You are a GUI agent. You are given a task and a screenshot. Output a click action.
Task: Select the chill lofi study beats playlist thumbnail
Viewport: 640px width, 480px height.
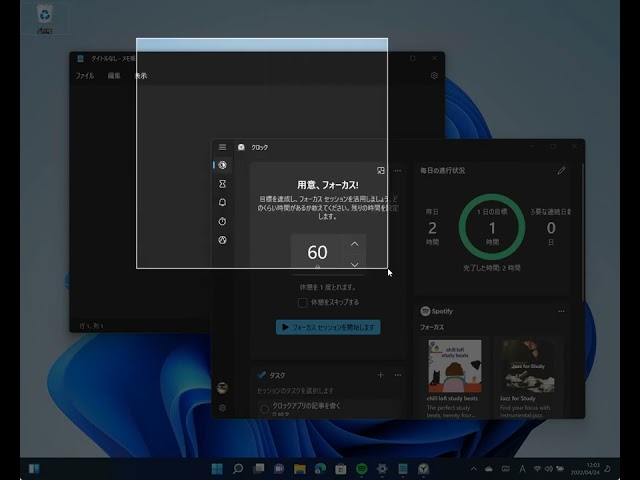455,365
